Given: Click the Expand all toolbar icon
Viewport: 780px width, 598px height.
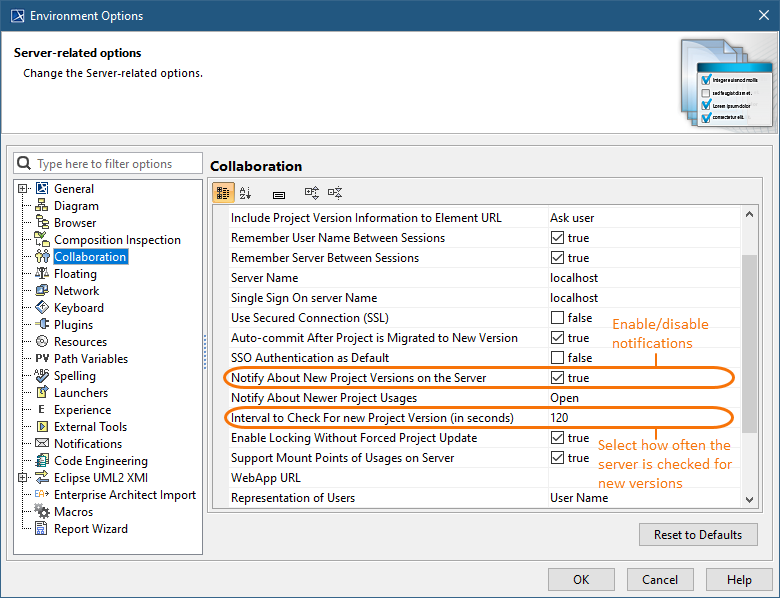Looking at the screenshot, I should pos(311,193).
